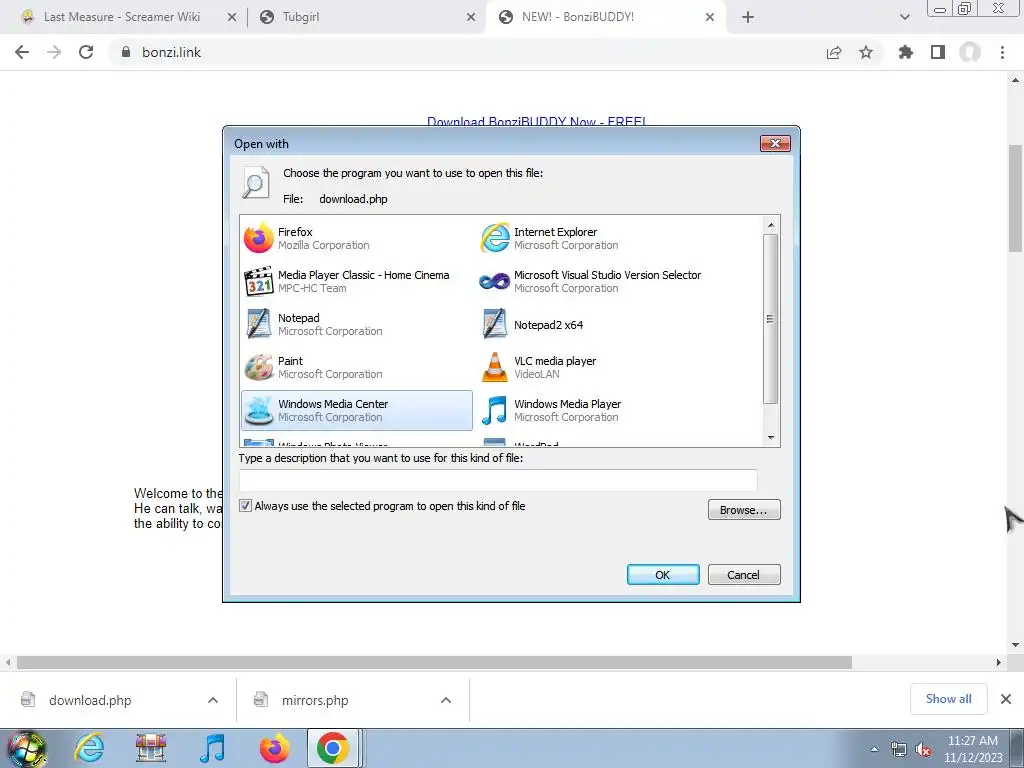Click the muted volume tray icon
This screenshot has height=768, width=1024.
coord(923,750)
